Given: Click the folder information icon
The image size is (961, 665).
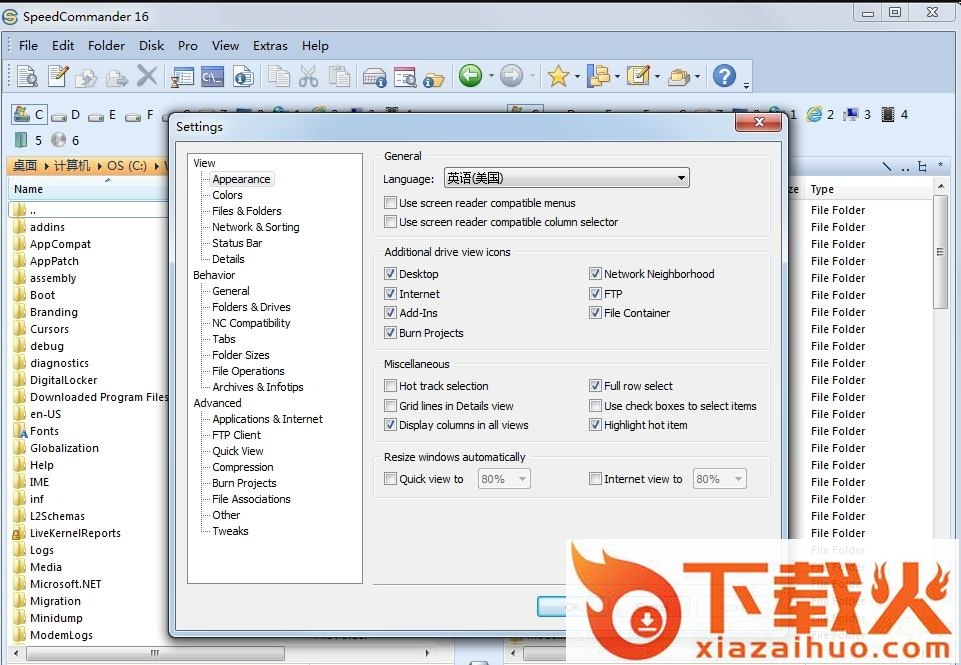Looking at the screenshot, I should pos(434,78).
